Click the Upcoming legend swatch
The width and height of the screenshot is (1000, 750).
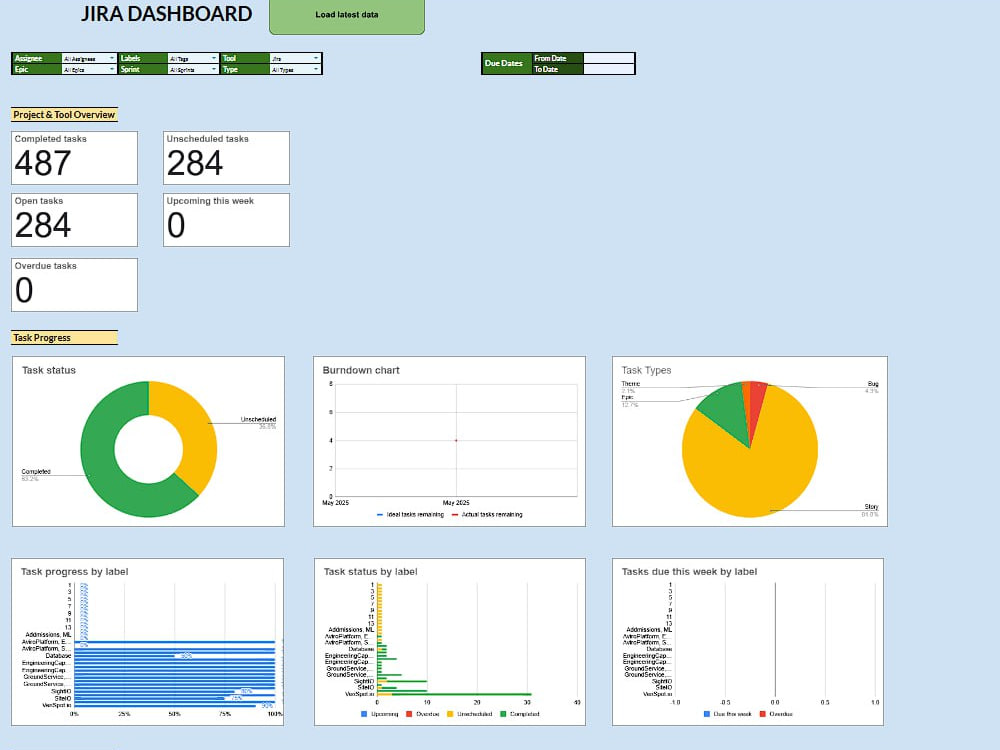click(364, 714)
